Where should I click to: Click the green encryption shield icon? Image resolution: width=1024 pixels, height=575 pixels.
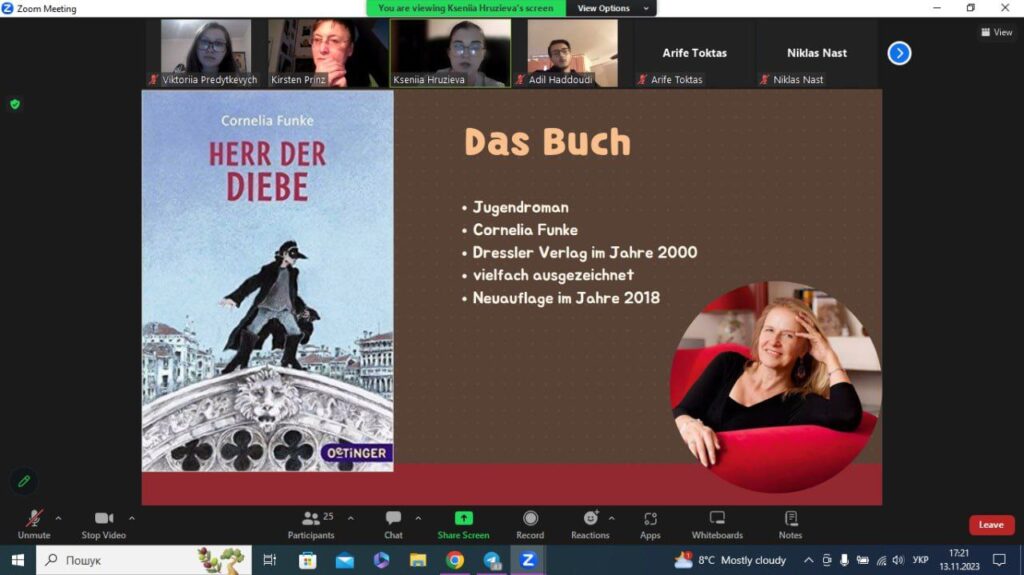click(x=15, y=104)
